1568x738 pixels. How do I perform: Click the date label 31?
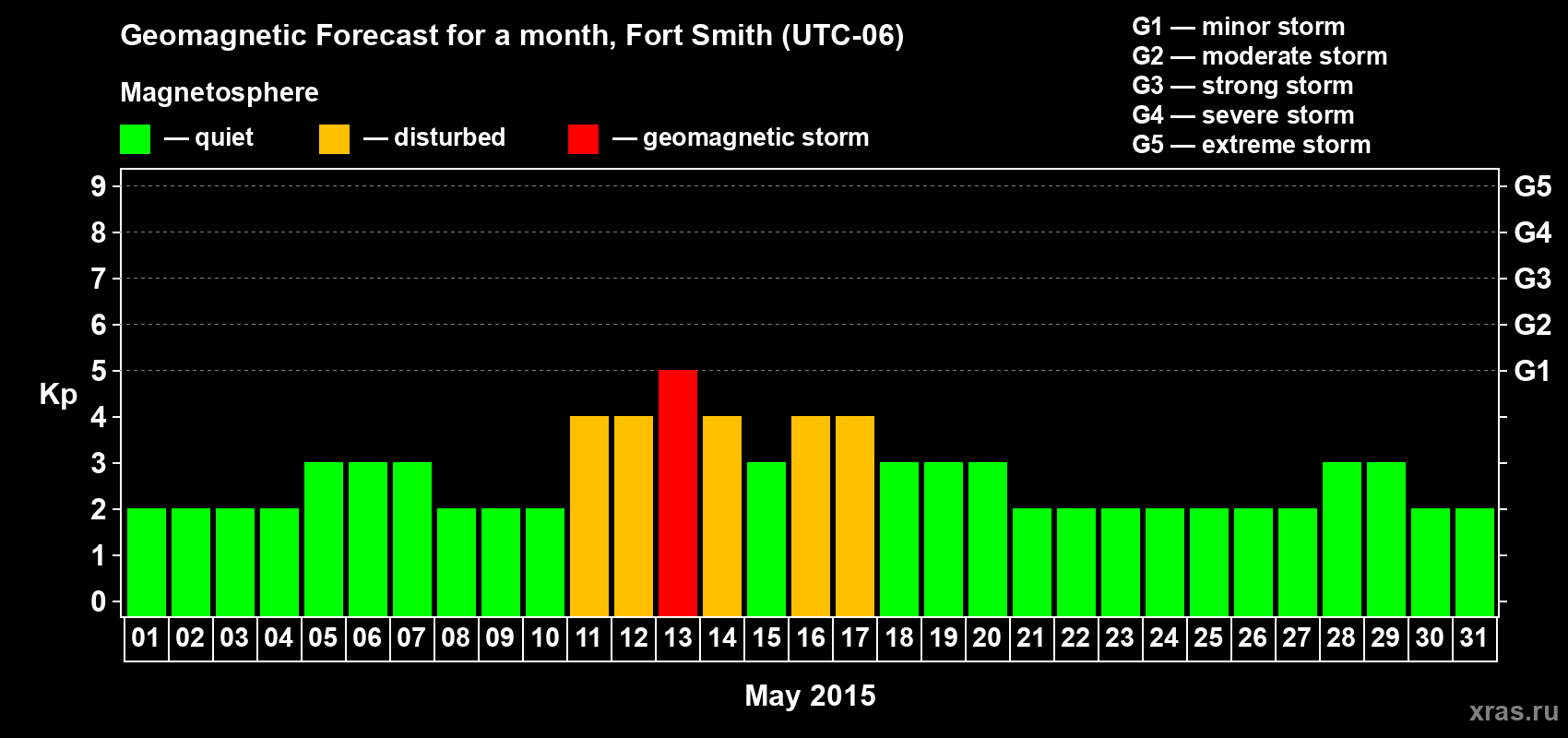1474,637
